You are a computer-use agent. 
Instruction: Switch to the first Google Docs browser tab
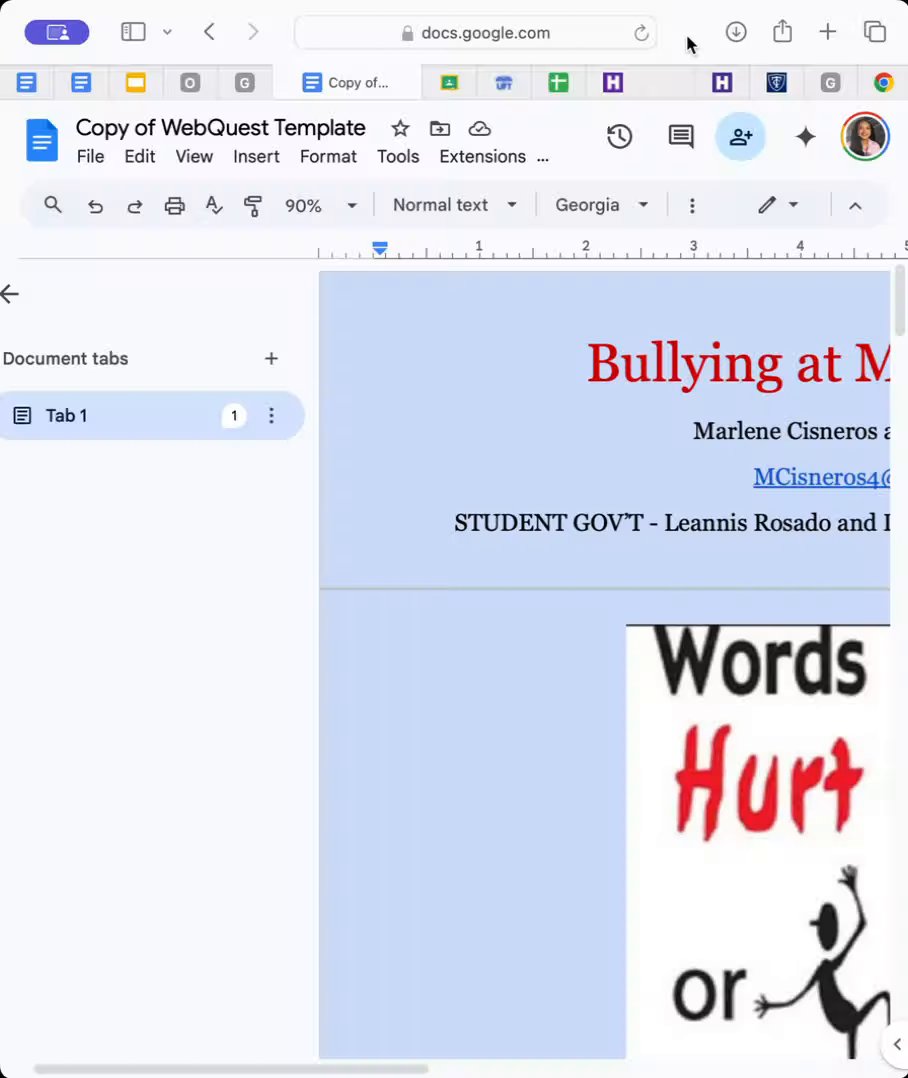[x=26, y=83]
